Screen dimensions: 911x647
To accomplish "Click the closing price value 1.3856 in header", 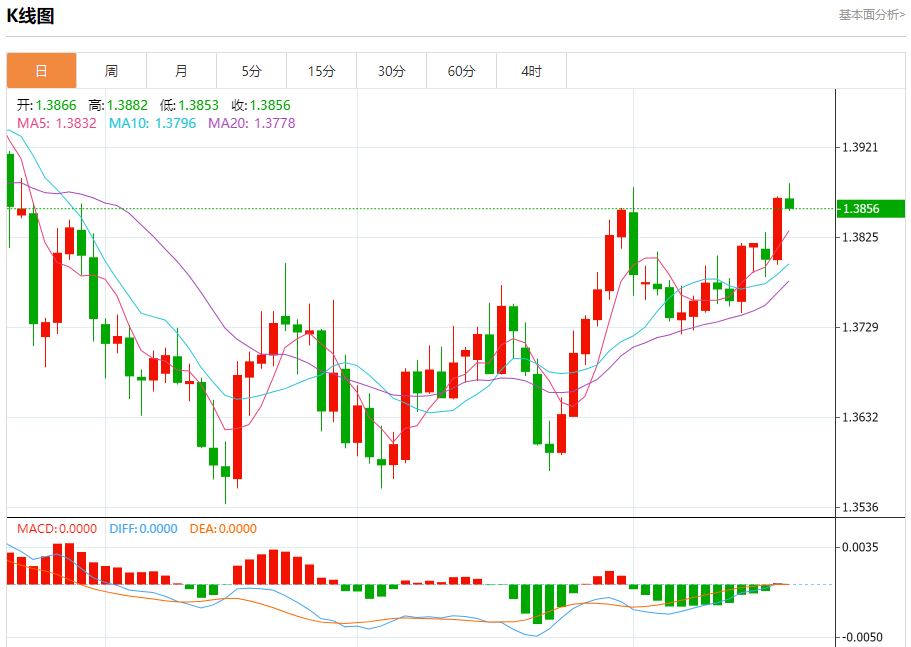I will [x=270, y=105].
